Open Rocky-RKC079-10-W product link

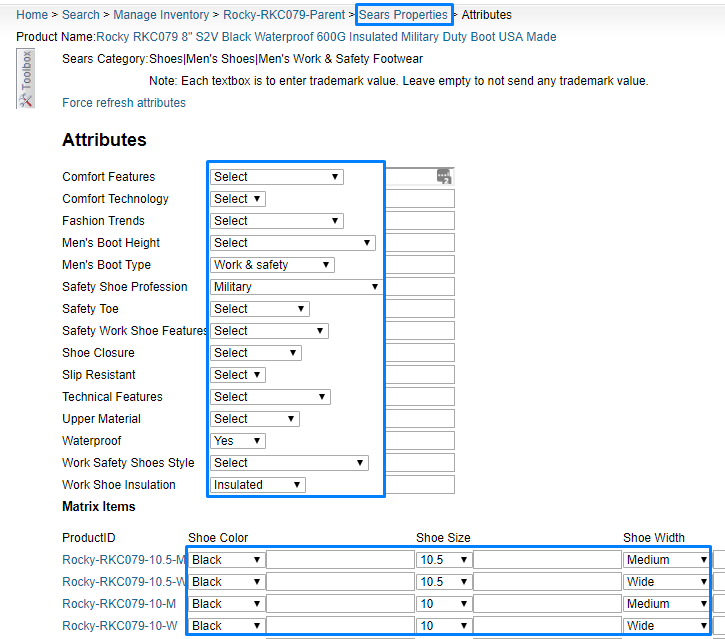120,626
